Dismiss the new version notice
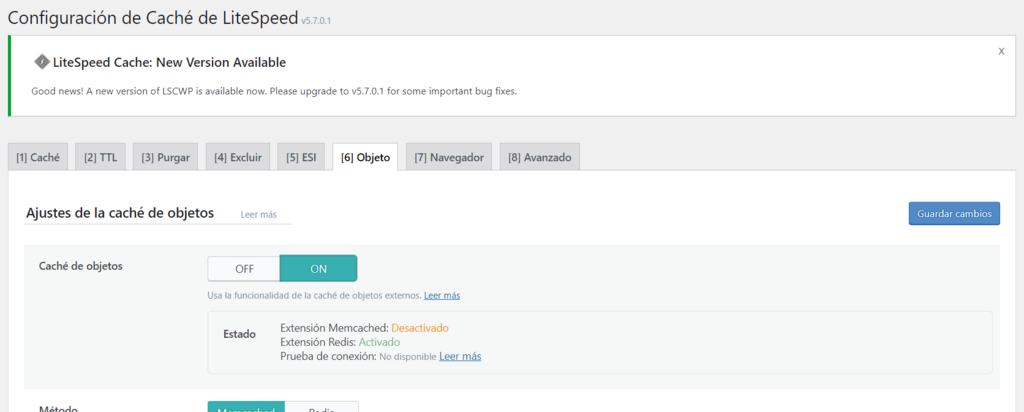Screen dimensions: 1024x412 point(1001,52)
